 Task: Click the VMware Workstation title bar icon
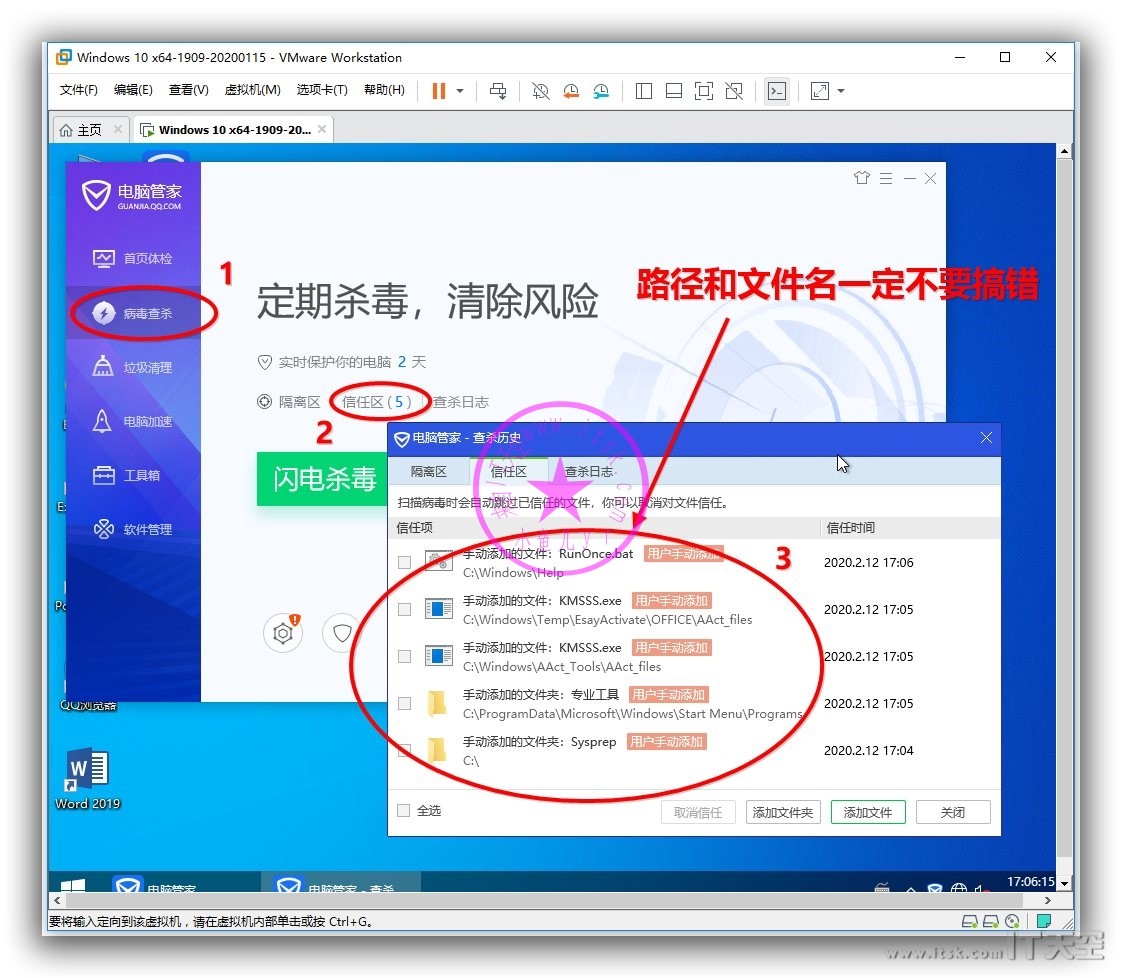(x=64, y=57)
